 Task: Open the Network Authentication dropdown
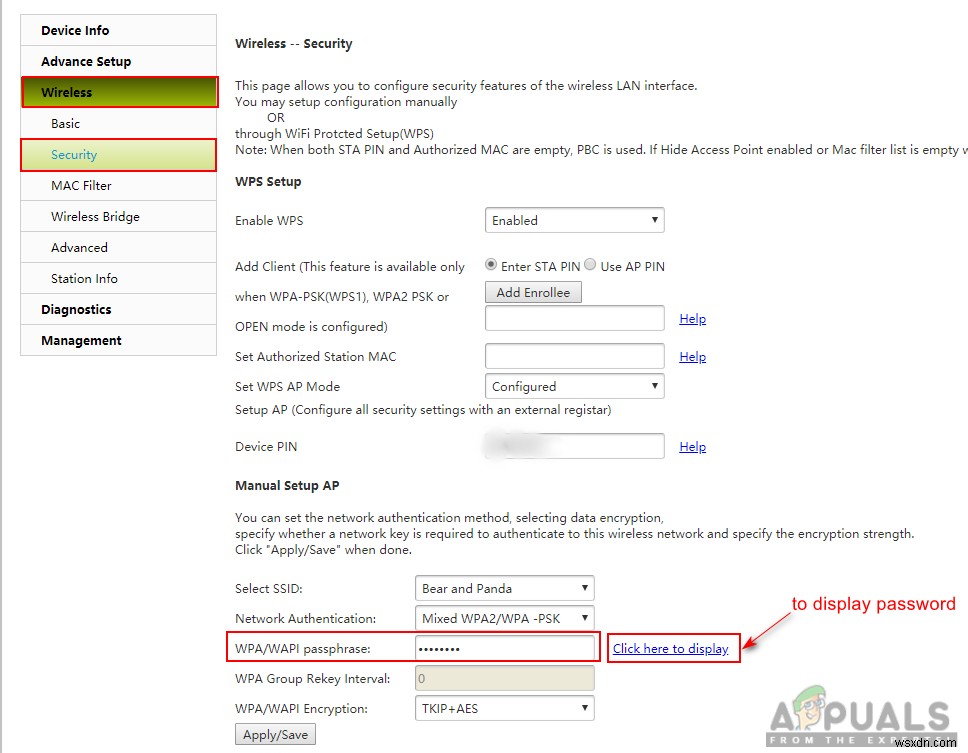point(504,618)
